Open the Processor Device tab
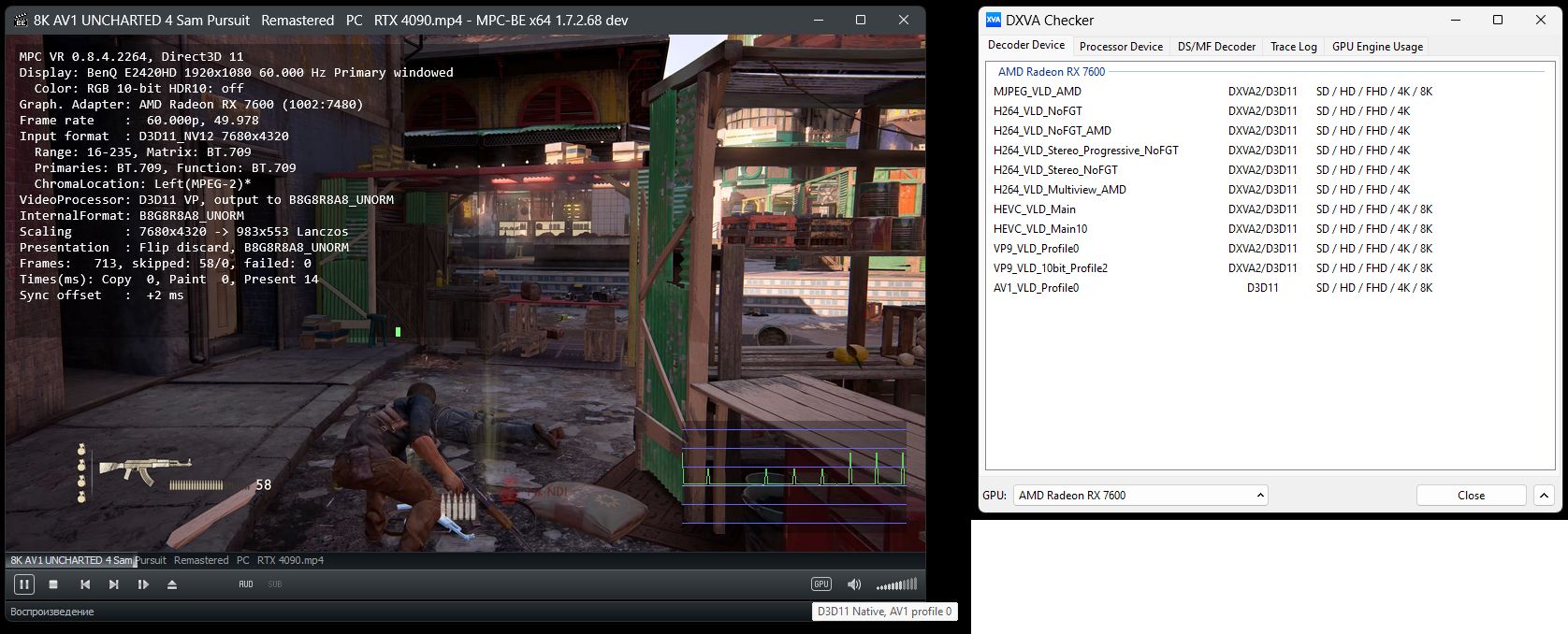The height and width of the screenshot is (634, 1568). click(x=1121, y=46)
